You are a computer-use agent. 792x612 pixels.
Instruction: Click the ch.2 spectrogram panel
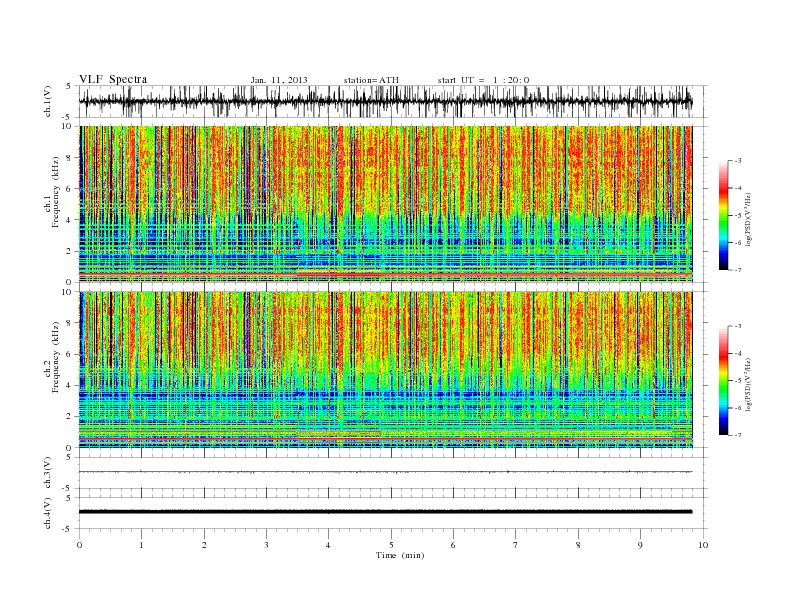coord(385,370)
